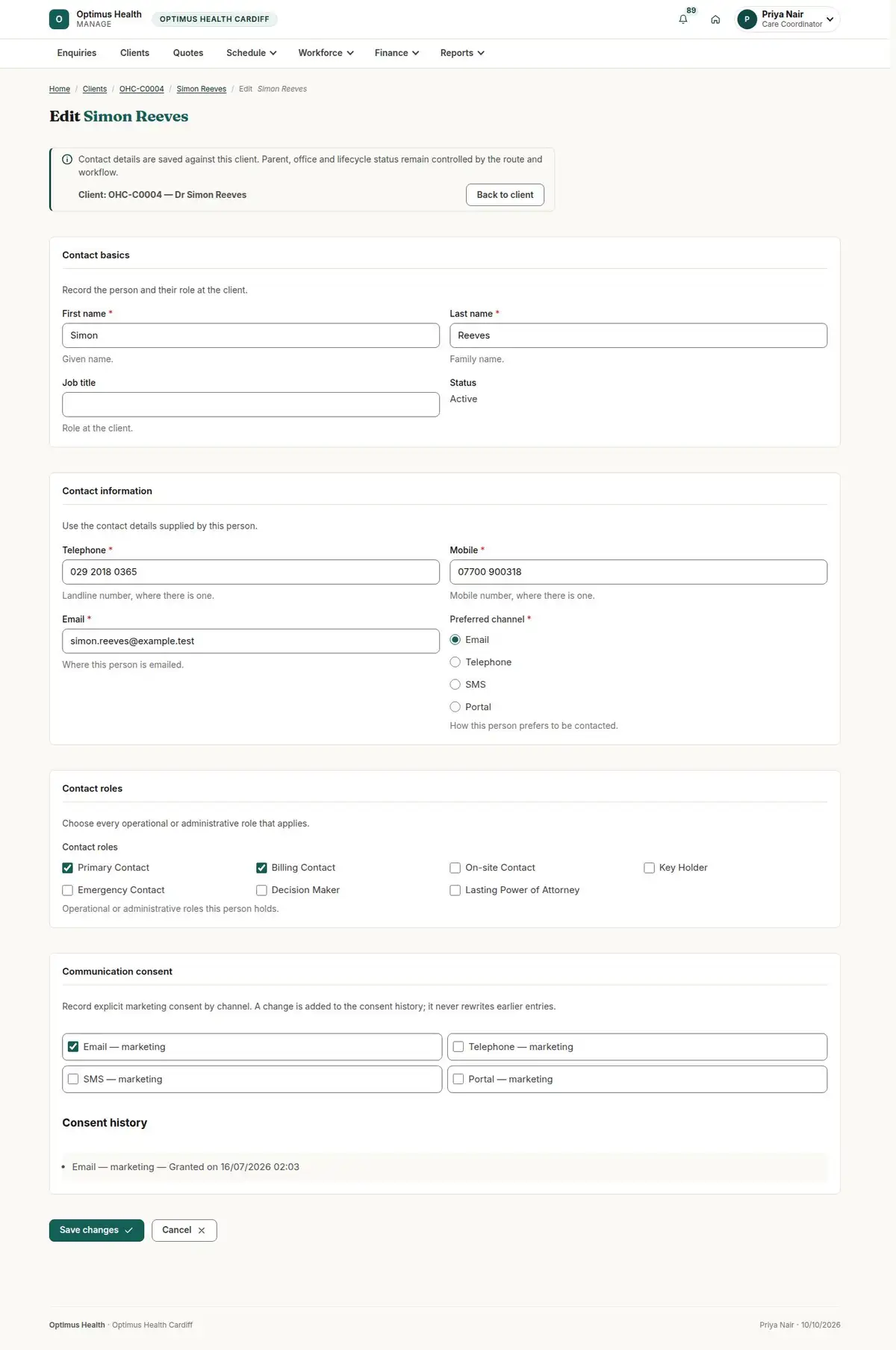Screen dimensions: 896x1350
Task: Select Portal as preferred channel
Action: (455, 707)
